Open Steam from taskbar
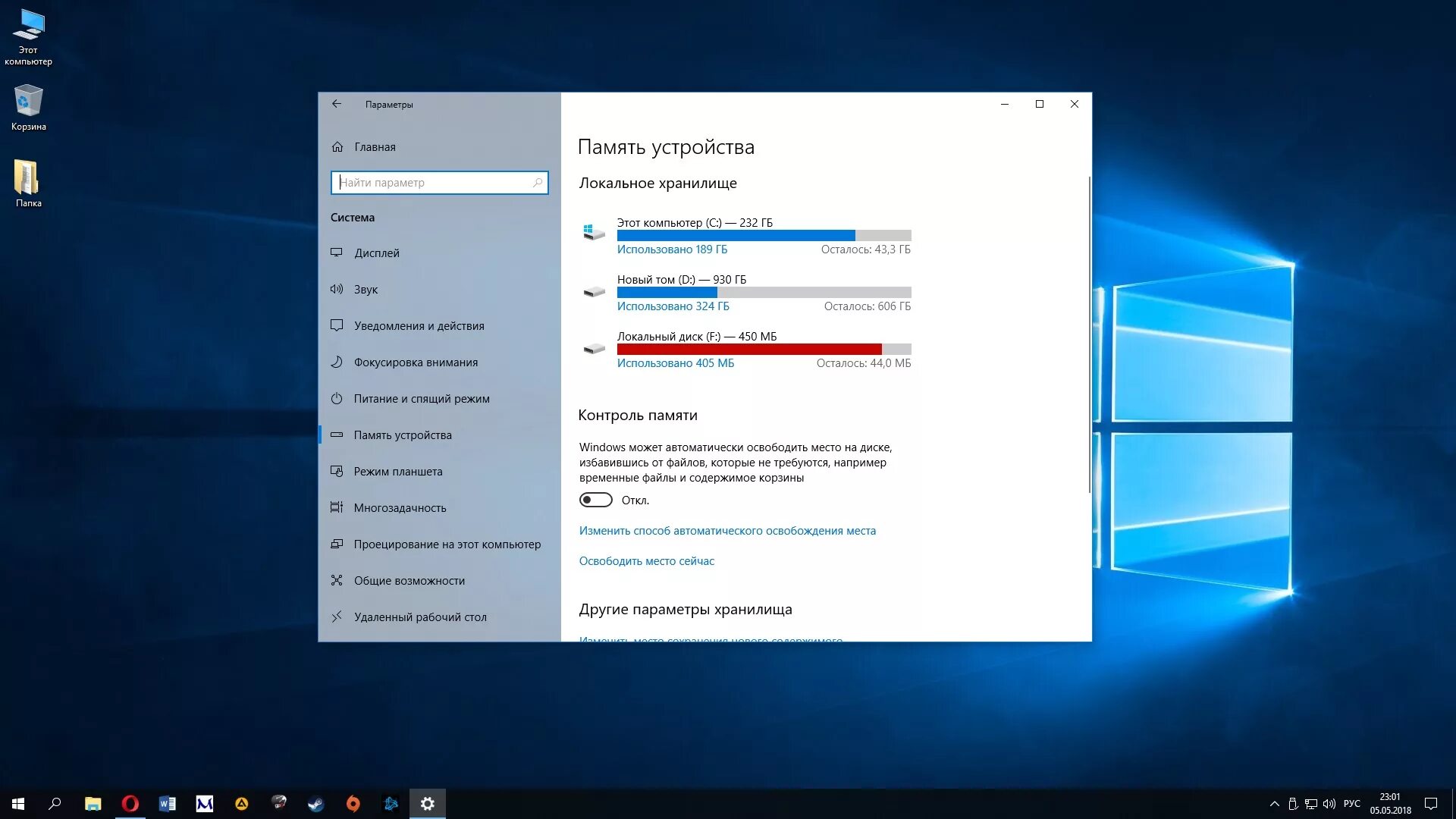The height and width of the screenshot is (819, 1456). (x=315, y=804)
